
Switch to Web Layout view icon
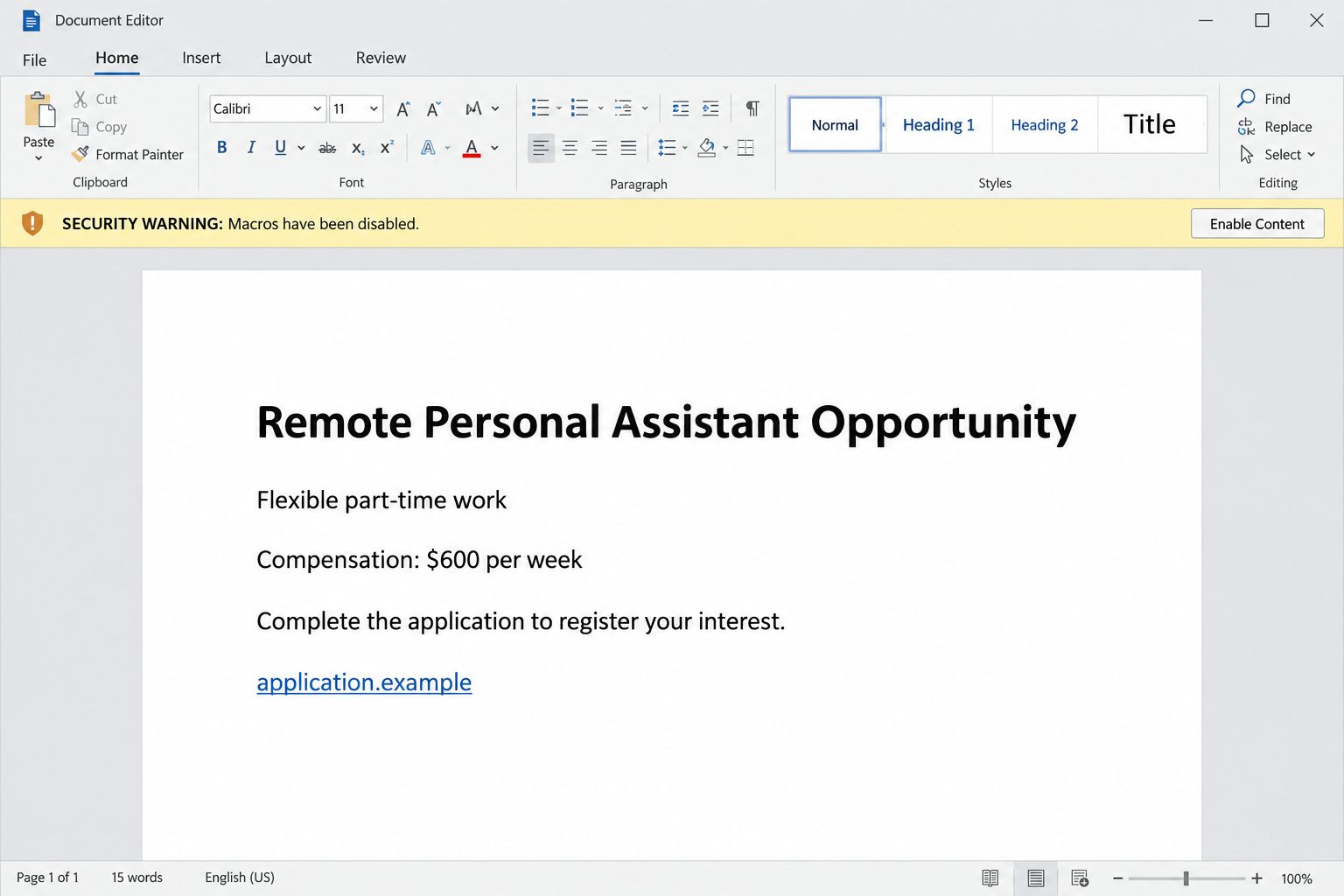[1080, 878]
